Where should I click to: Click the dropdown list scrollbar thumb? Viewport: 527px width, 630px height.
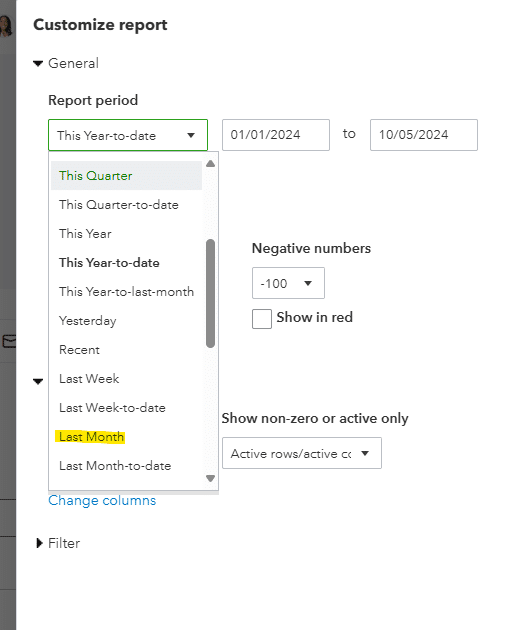coord(210,293)
